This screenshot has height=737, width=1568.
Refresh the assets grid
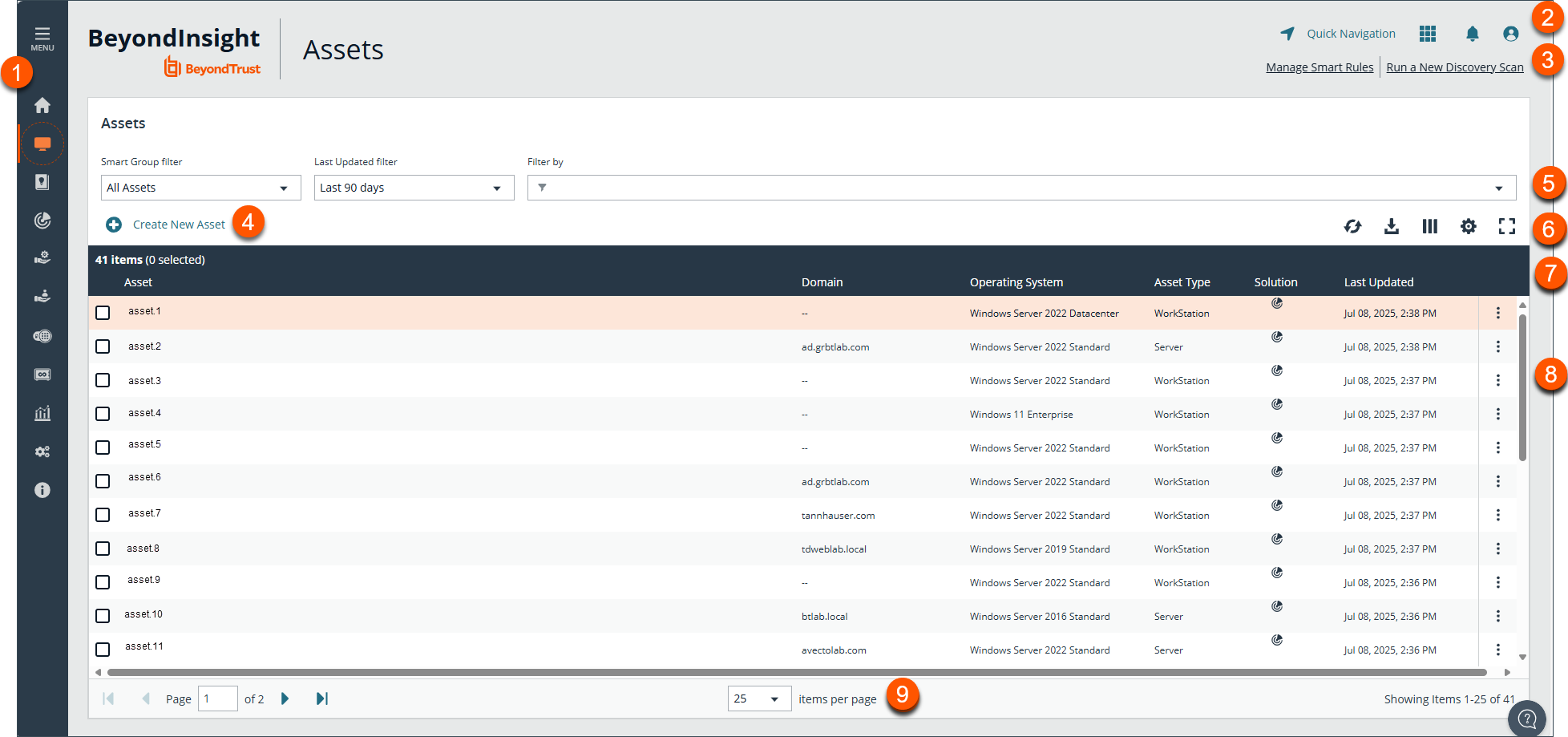coord(1353,226)
